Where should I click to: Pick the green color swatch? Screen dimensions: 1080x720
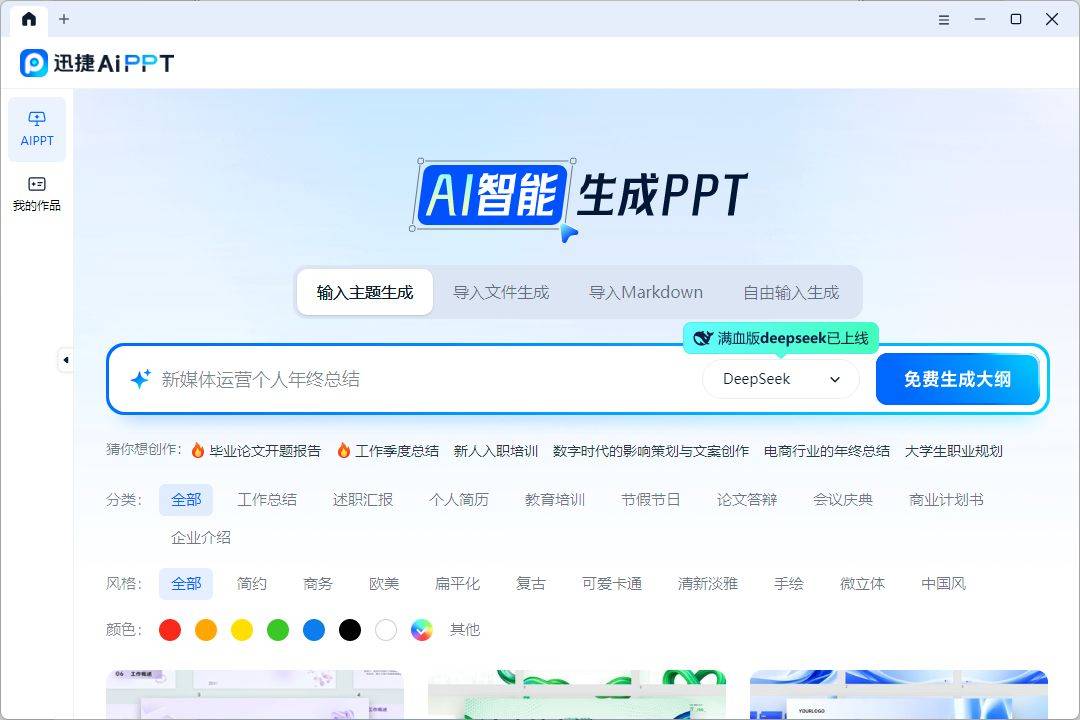pos(278,630)
